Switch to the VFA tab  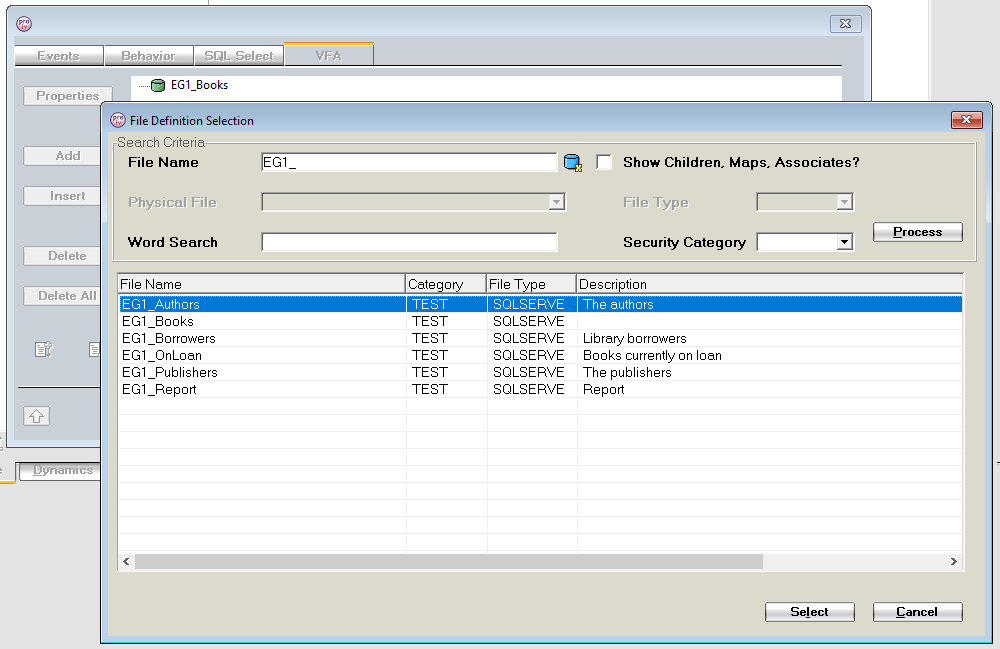[329, 55]
